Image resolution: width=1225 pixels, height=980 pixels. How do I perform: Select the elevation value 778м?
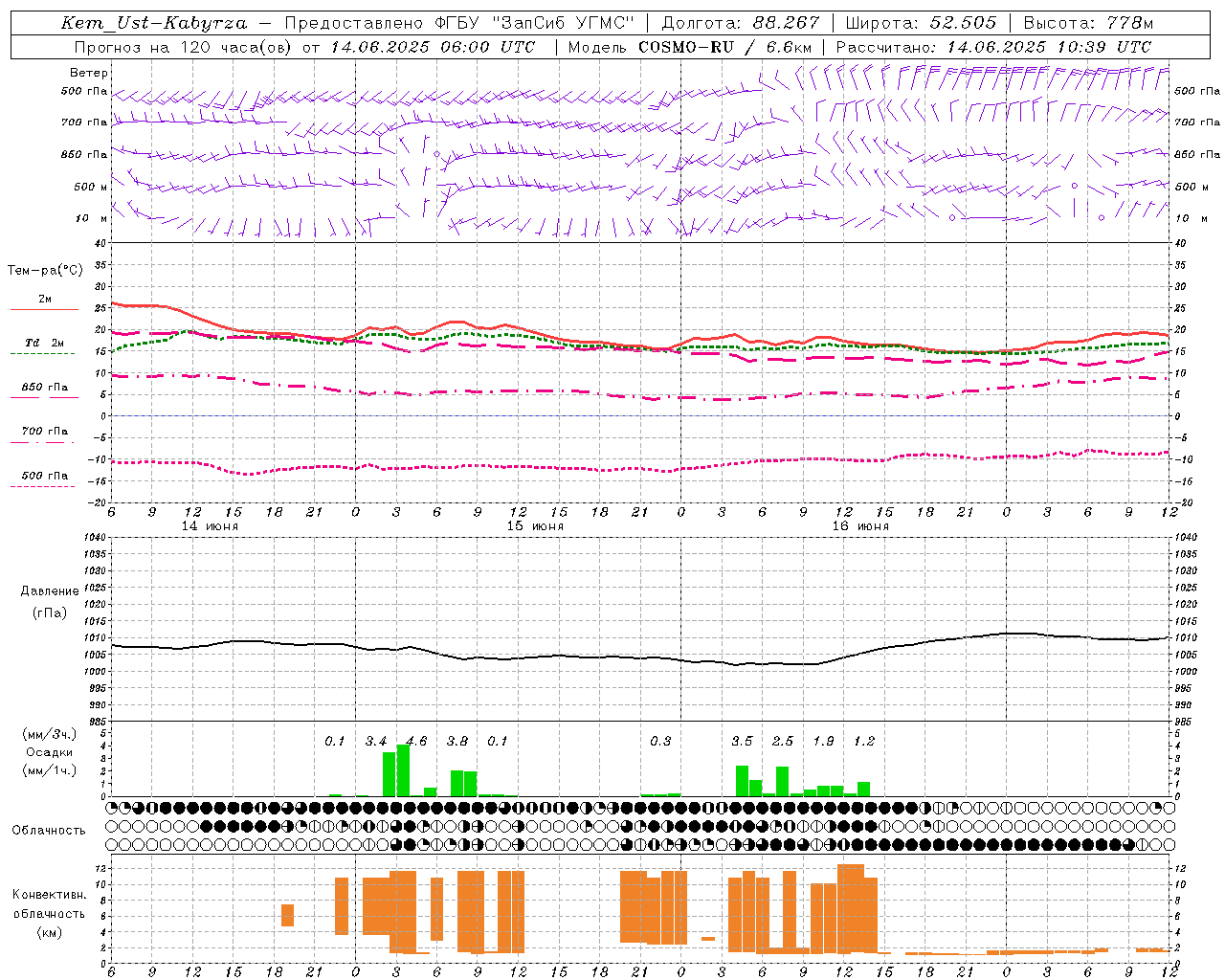coord(1130,23)
